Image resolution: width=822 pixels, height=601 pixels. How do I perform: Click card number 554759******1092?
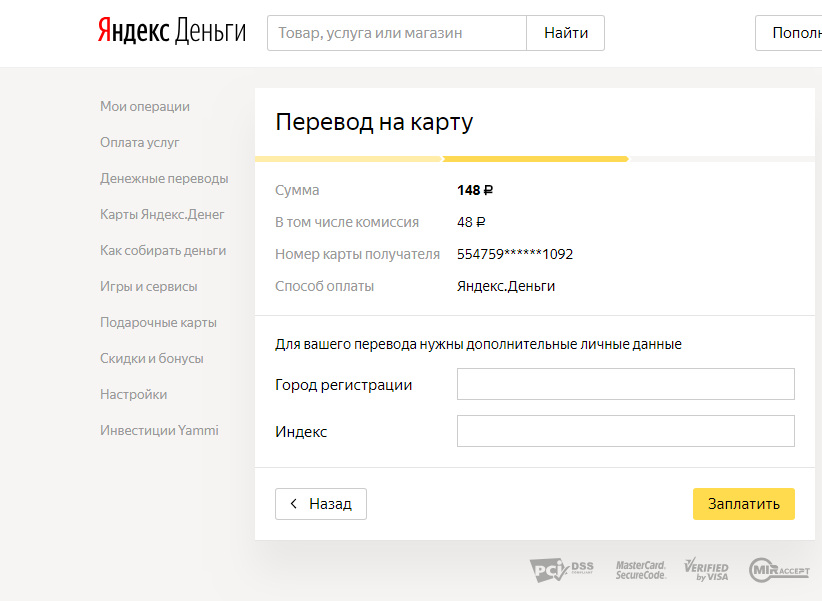[515, 254]
